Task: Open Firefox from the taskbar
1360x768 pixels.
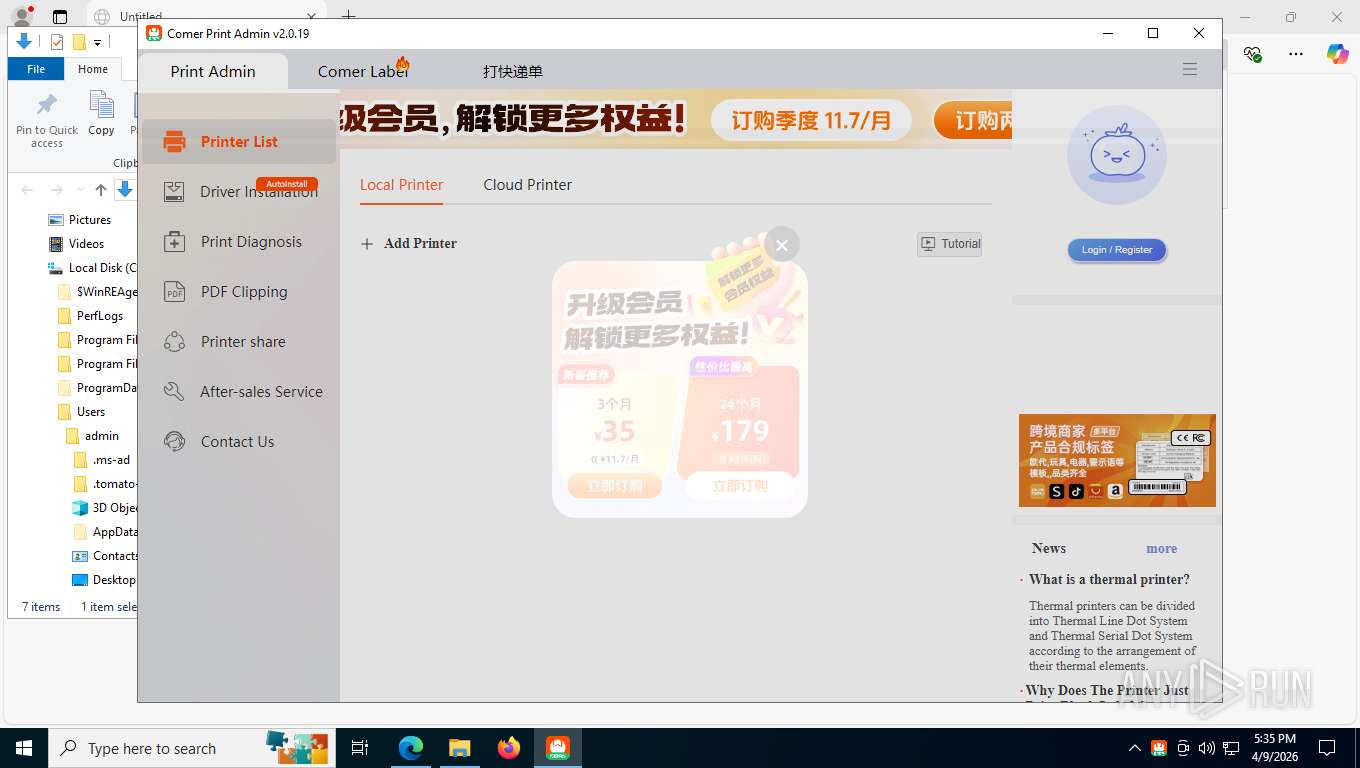Action: 508,748
